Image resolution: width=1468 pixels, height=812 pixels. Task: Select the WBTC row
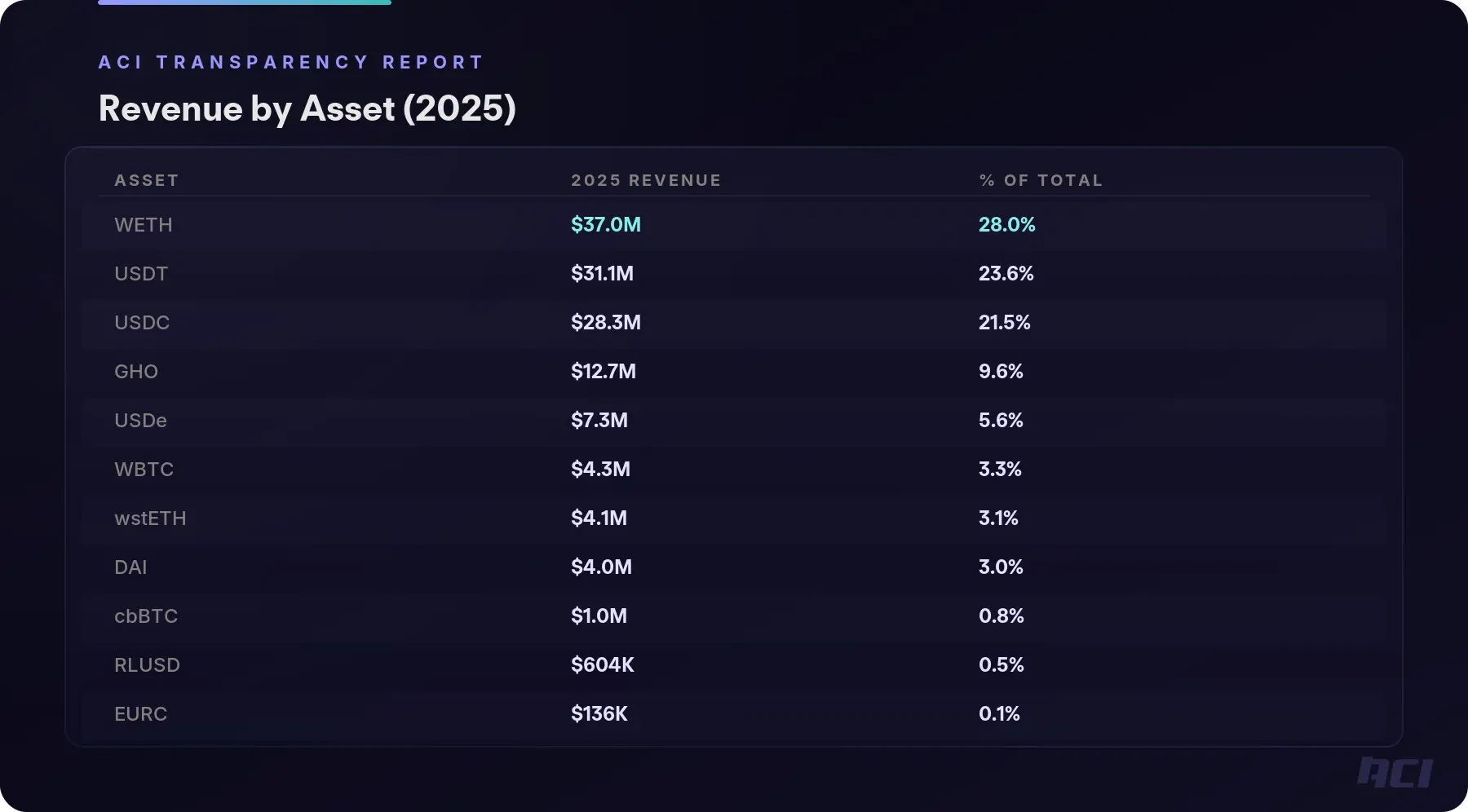pyautogui.click(x=143, y=470)
